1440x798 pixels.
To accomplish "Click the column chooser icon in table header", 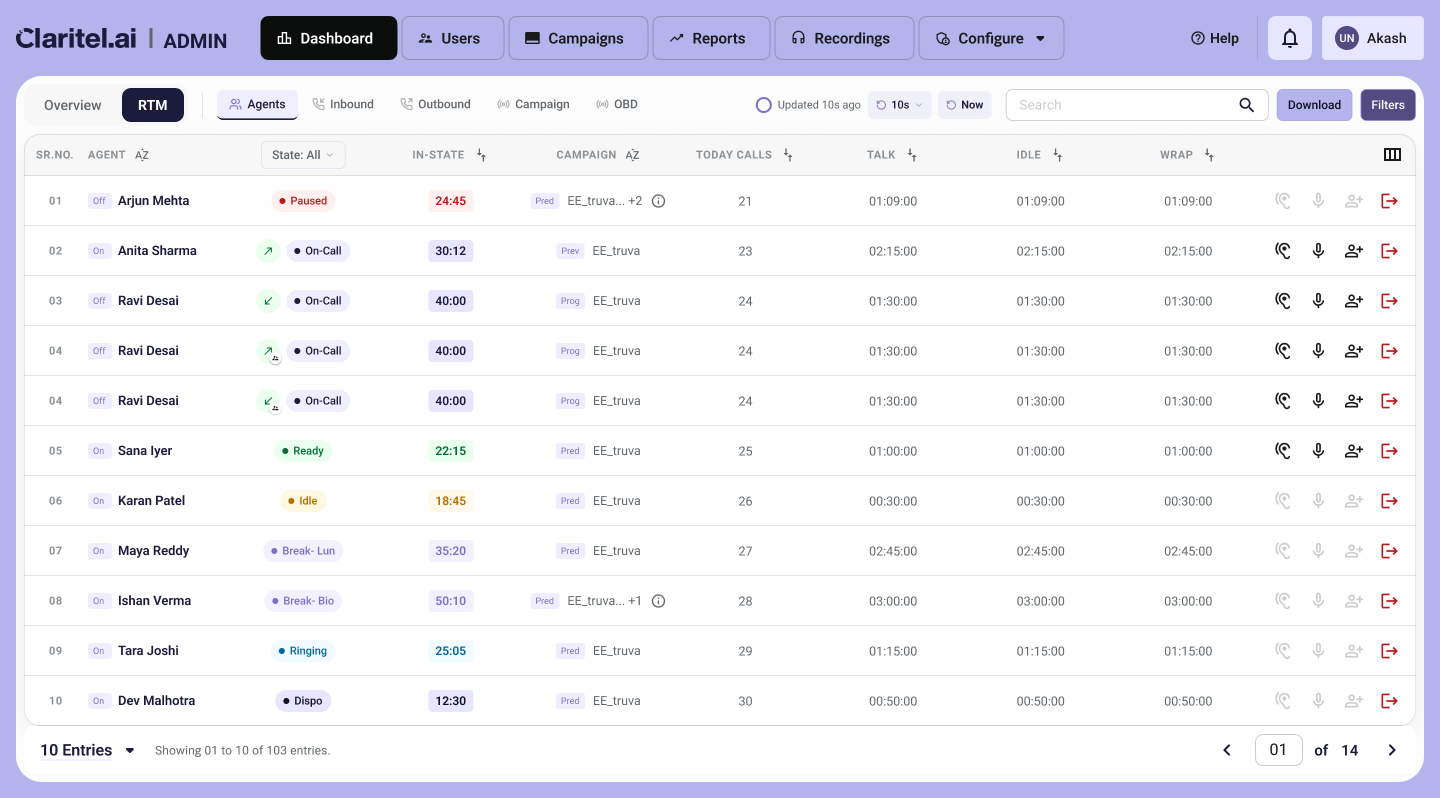I will (1392, 155).
